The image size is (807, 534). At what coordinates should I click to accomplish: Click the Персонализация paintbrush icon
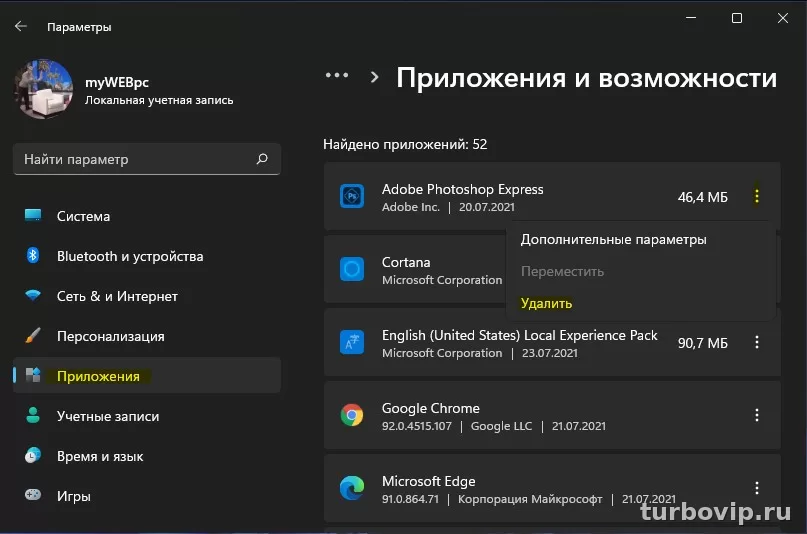click(x=33, y=335)
